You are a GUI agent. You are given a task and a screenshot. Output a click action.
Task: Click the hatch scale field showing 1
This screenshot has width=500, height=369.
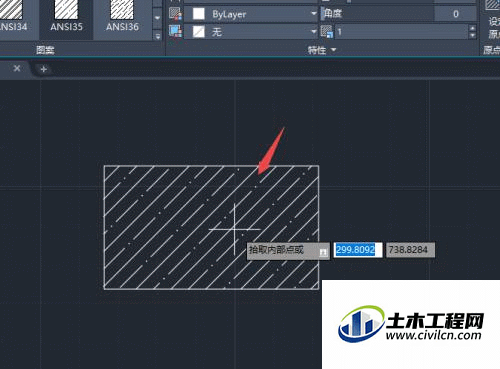point(401,32)
